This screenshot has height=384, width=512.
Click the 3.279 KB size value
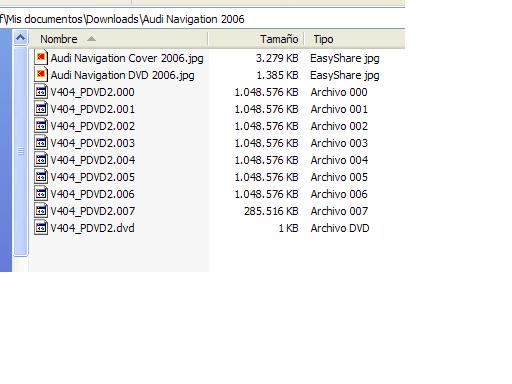point(277,58)
